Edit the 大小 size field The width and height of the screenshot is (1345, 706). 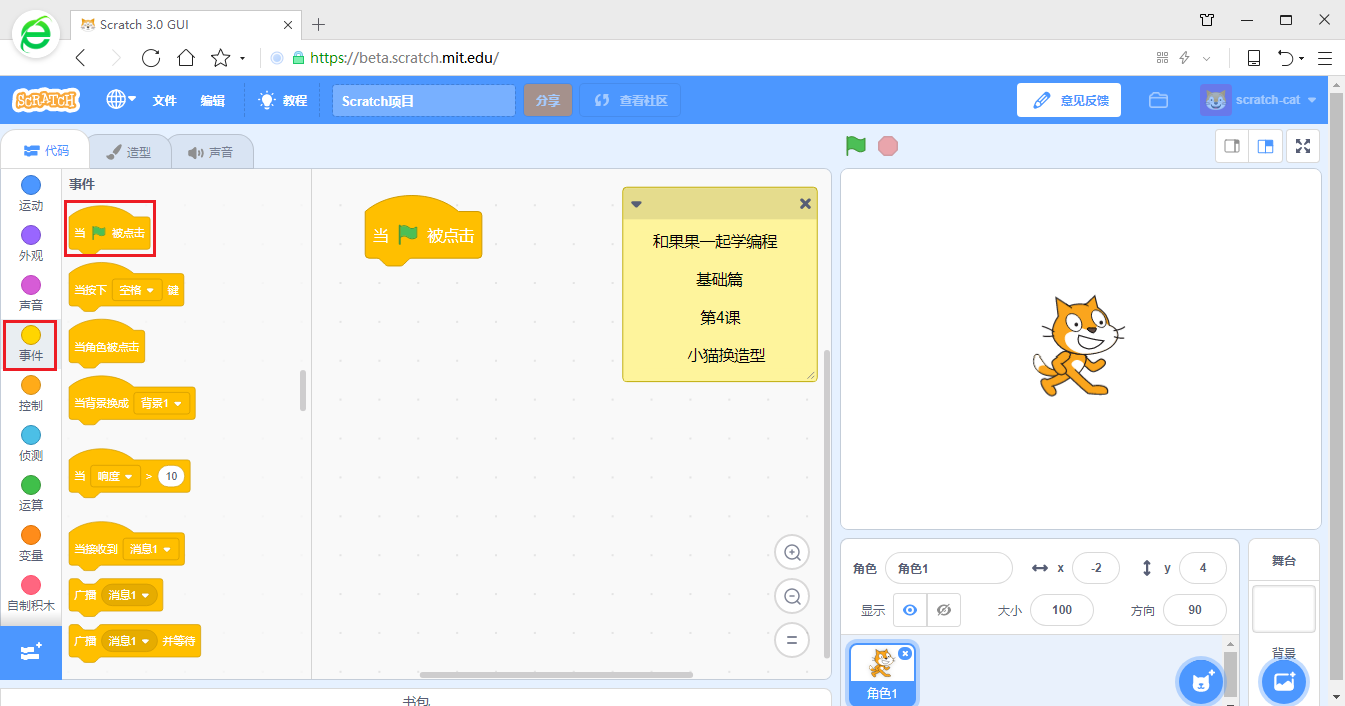click(1062, 610)
